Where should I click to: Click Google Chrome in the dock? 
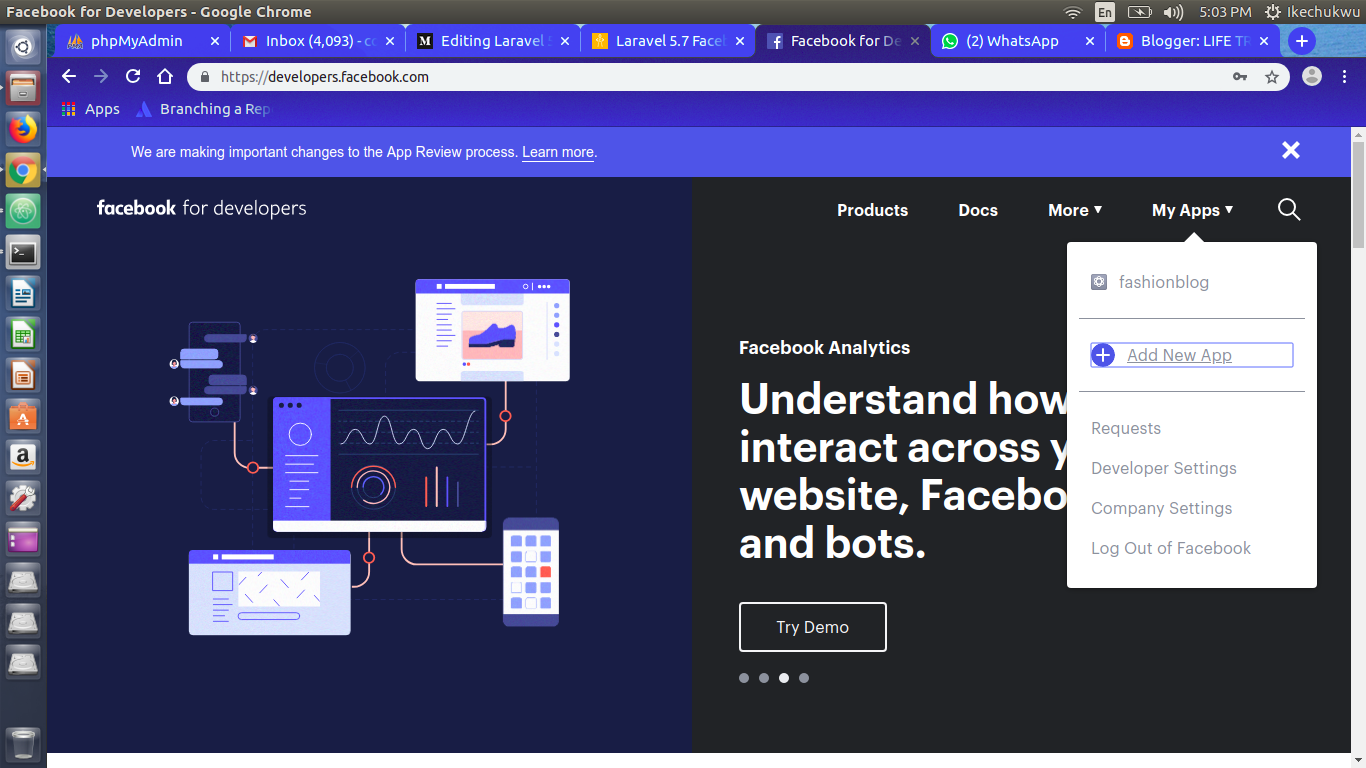(23, 171)
